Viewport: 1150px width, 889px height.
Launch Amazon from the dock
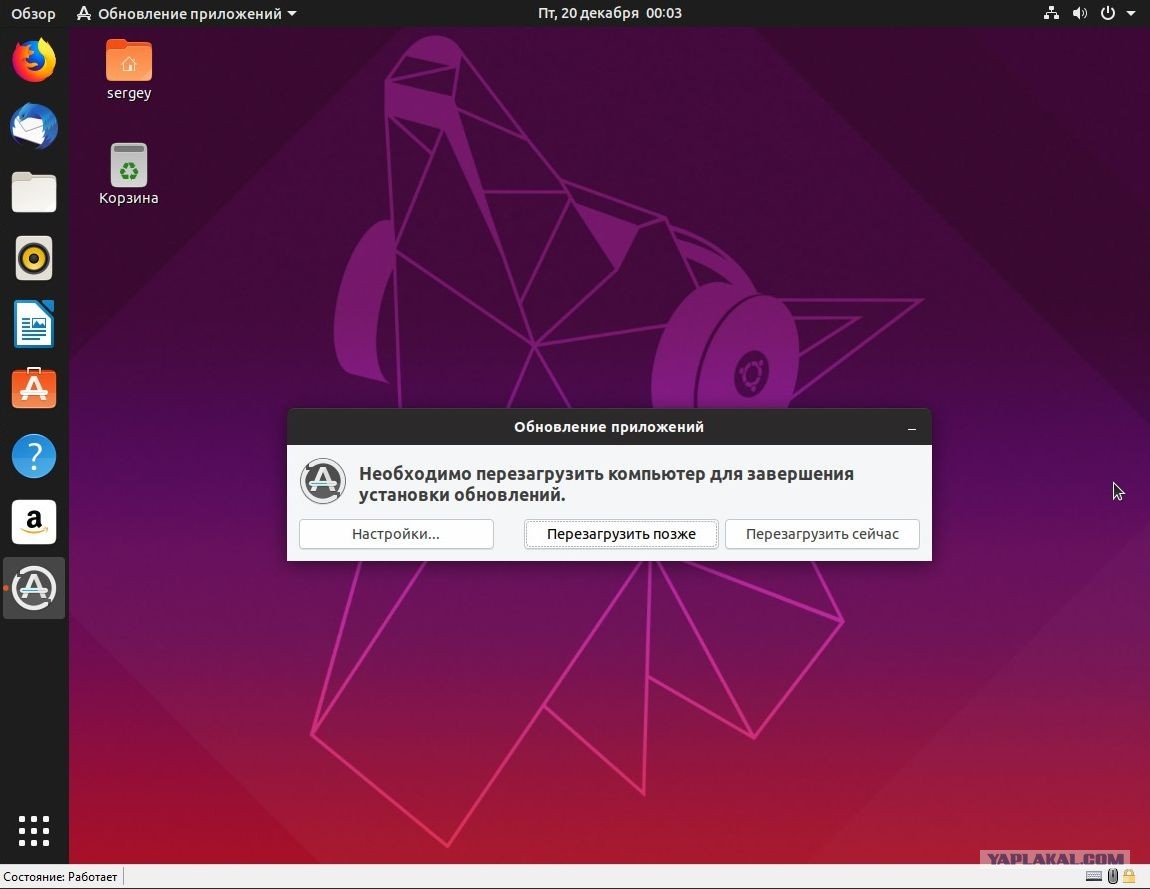(x=34, y=522)
